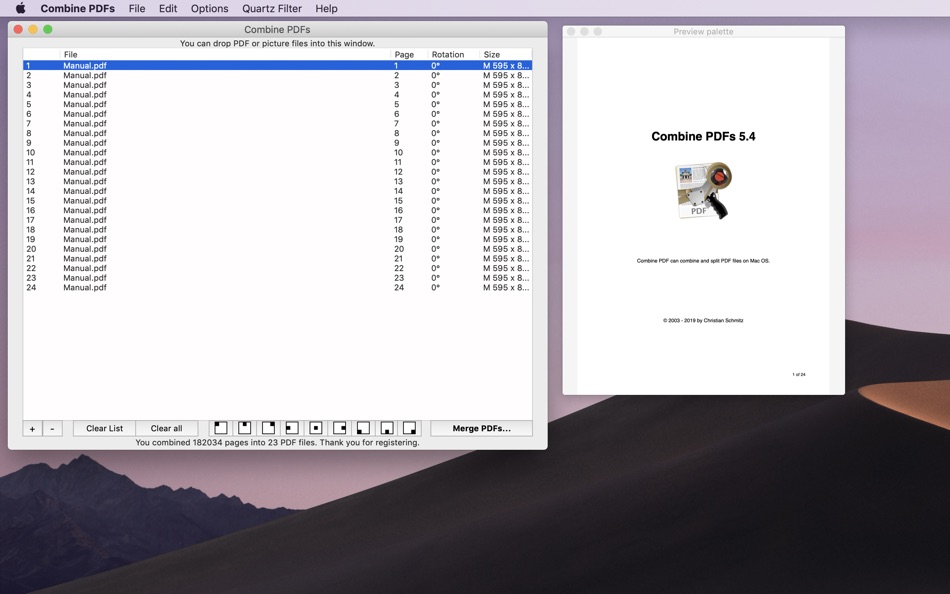Click the Merge PDFs… button
This screenshot has height=594, width=950.
(x=482, y=429)
